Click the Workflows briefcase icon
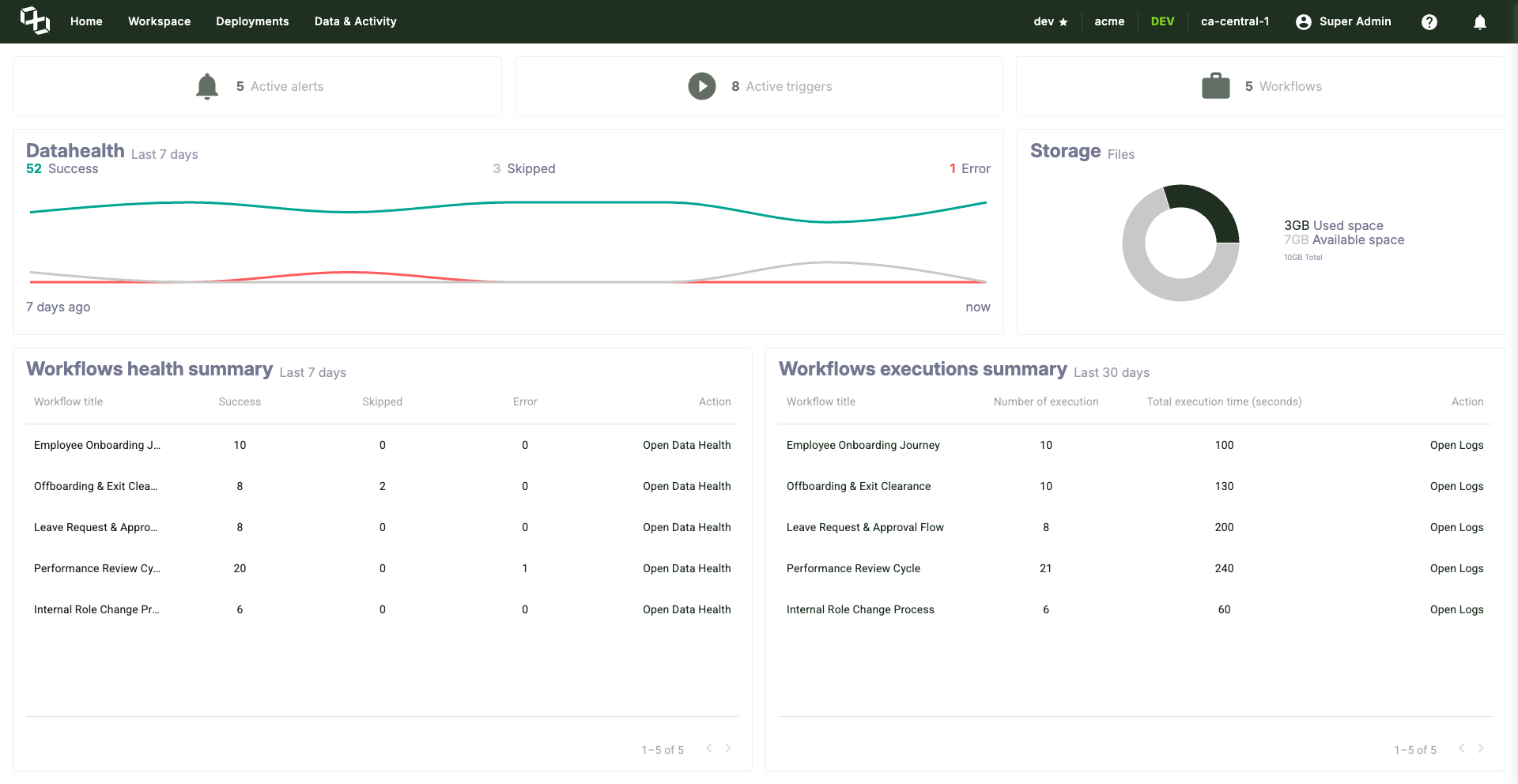 click(1216, 86)
